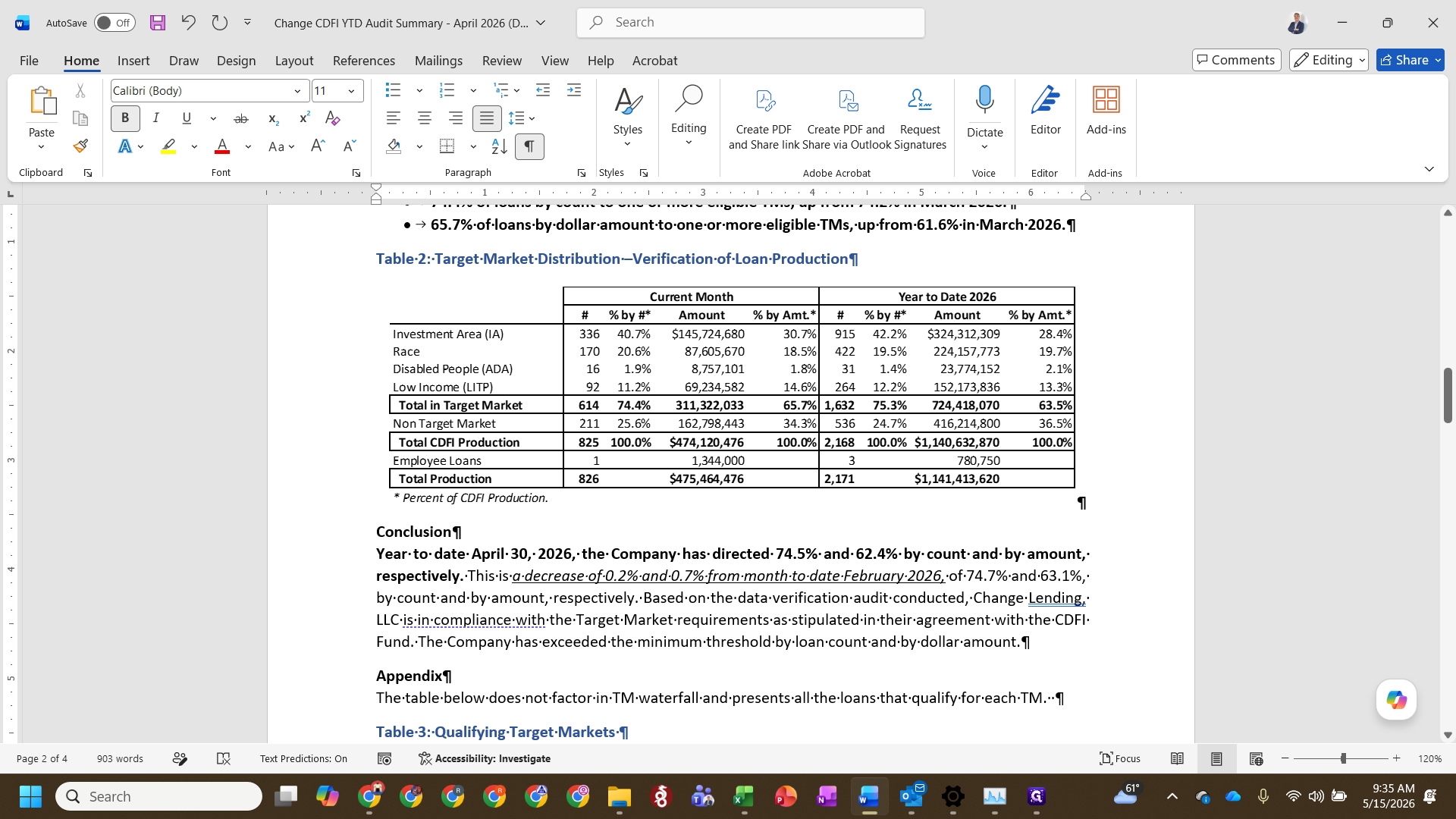Click Create PDF and Share via Outlook
This screenshot has height=819, width=1456.
[846, 118]
